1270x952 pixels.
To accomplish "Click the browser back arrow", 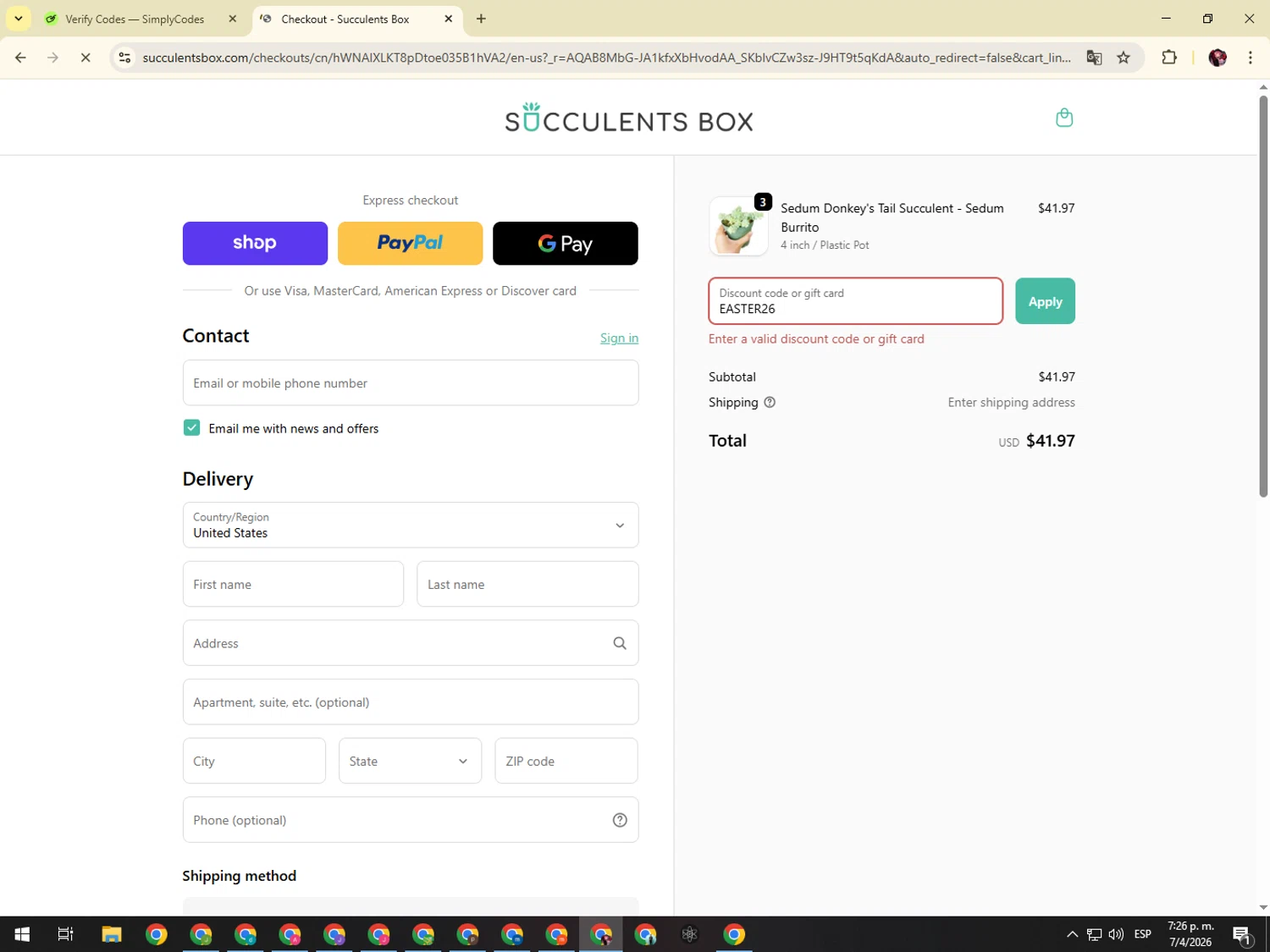I will click(x=21, y=58).
